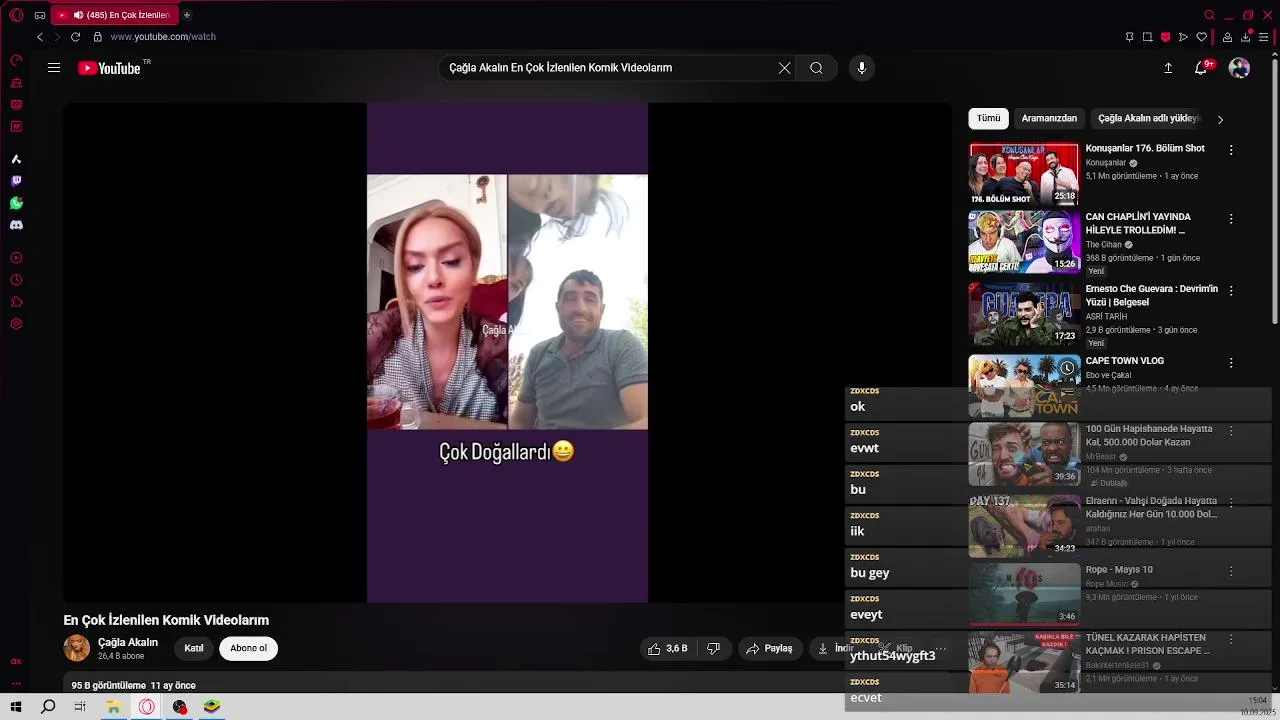Open Ernesto Che Guevara belgesel thumbnail
Screen dimensions: 1280x720
coord(1024,314)
